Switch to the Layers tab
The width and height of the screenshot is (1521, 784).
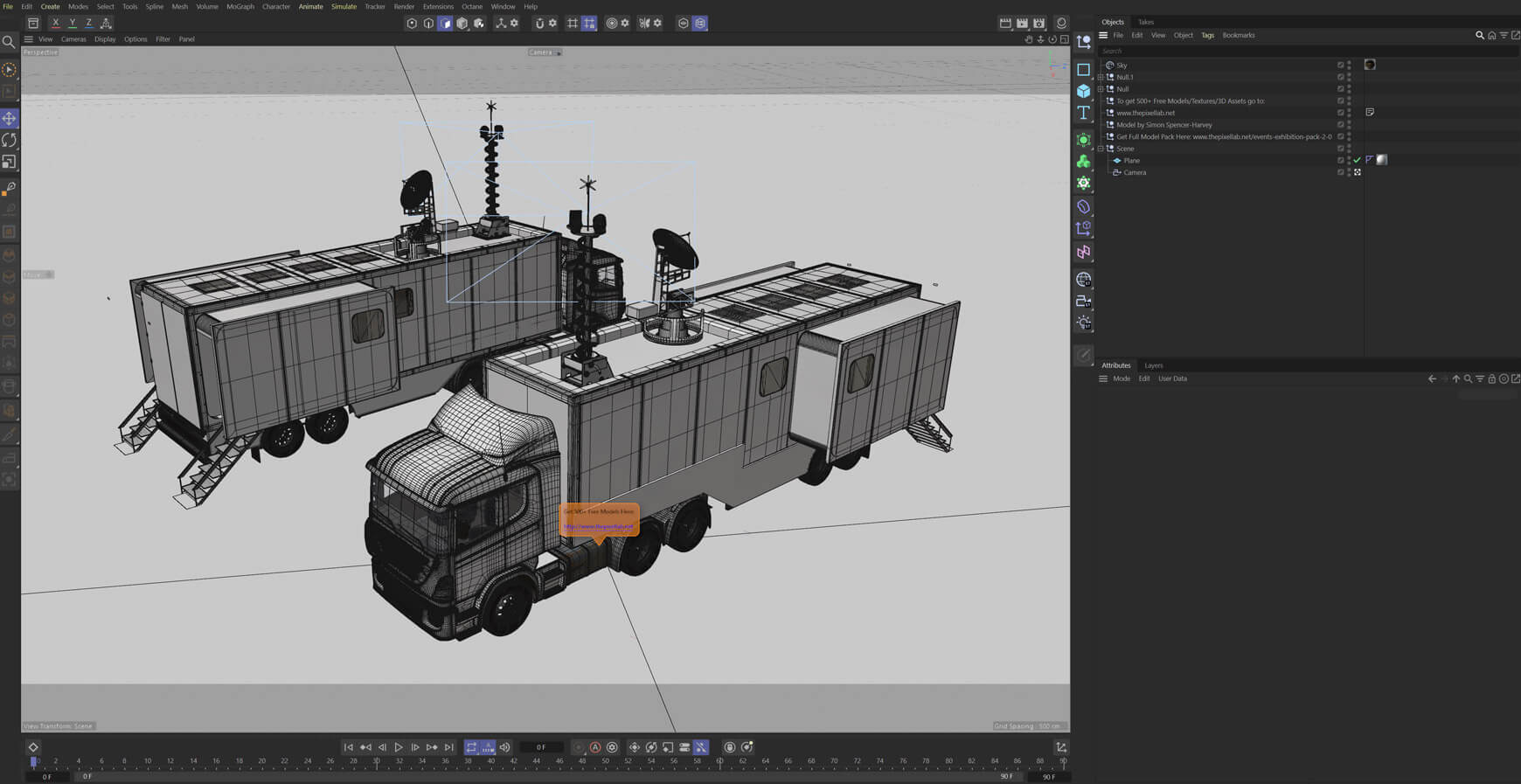coord(1154,365)
